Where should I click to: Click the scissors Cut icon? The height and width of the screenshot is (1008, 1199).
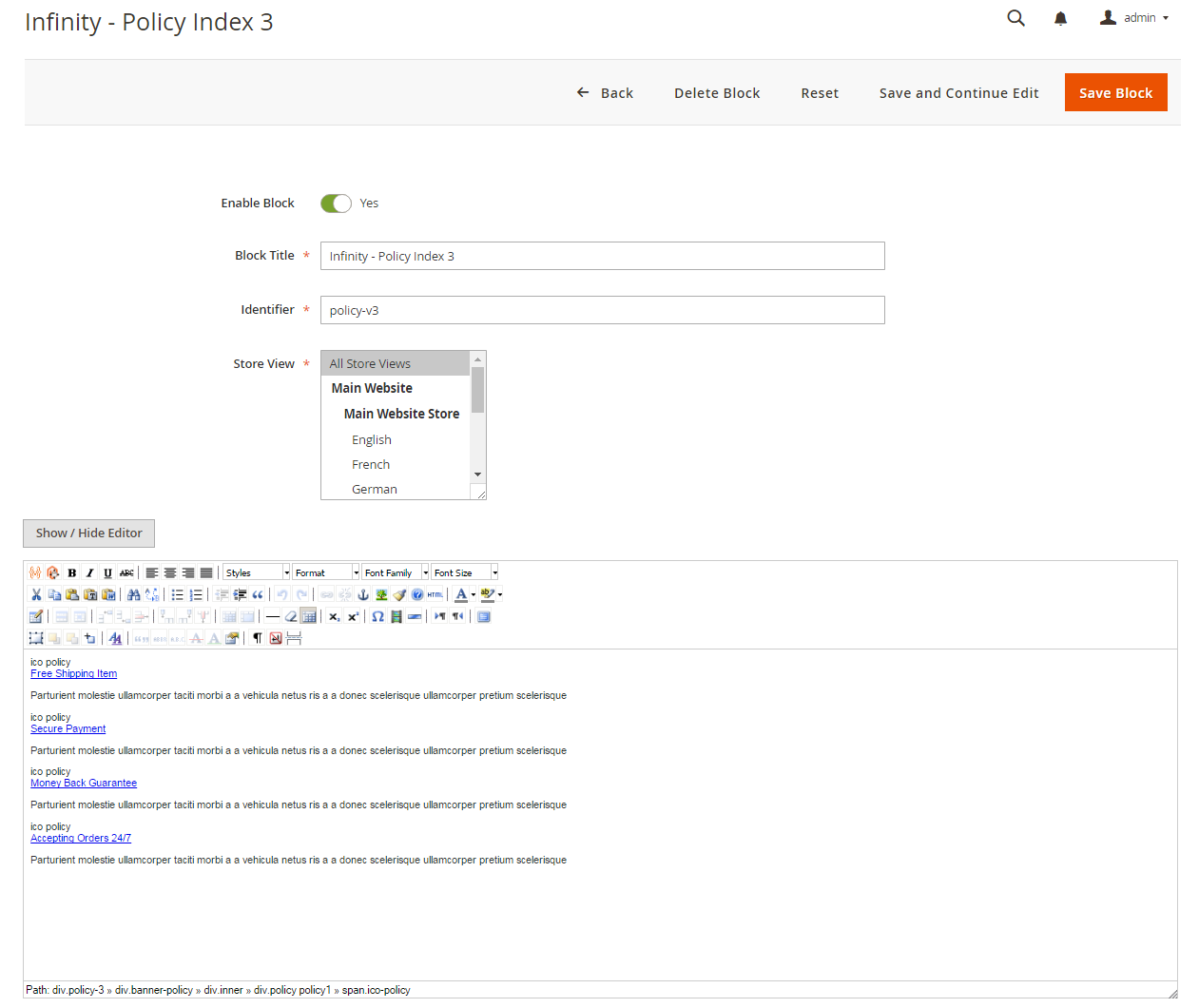point(36,594)
